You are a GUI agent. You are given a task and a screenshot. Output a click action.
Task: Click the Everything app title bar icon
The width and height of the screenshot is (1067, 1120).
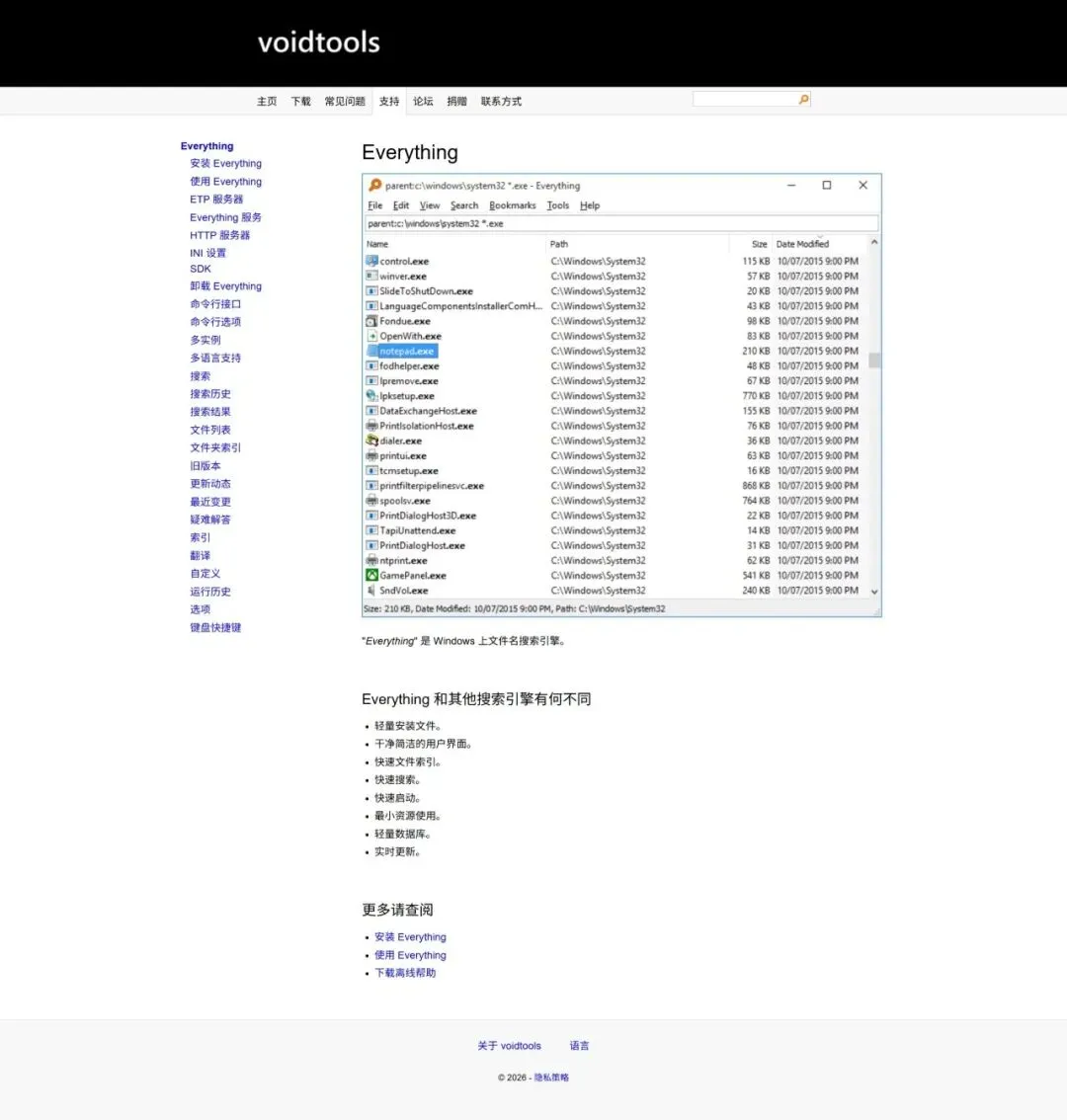(x=375, y=185)
